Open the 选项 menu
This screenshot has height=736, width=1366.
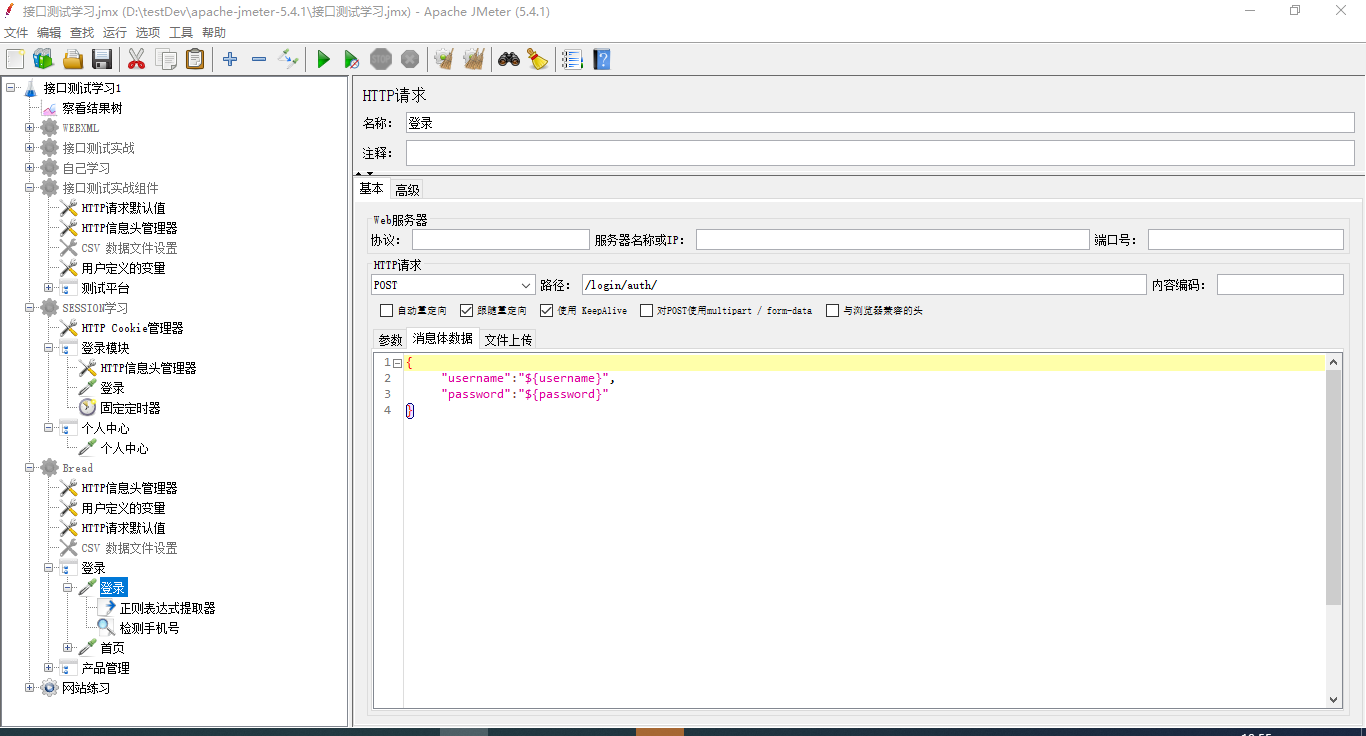click(x=148, y=33)
